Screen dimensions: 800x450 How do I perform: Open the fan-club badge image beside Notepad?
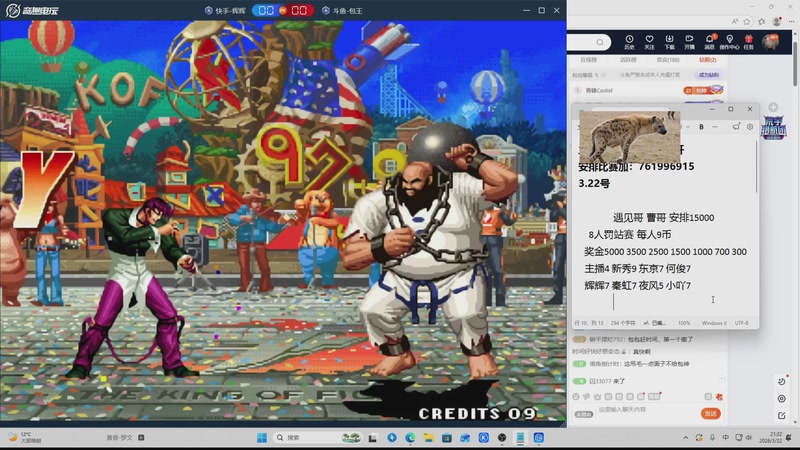point(773,128)
